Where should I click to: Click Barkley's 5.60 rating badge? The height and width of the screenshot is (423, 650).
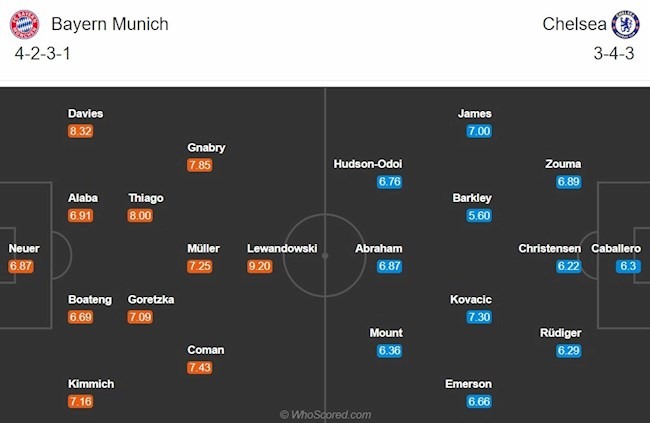click(x=479, y=216)
